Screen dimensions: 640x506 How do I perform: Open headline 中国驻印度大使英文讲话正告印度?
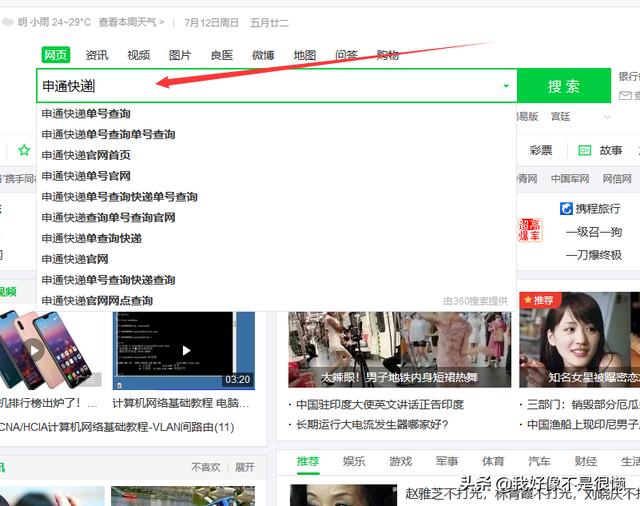coord(380,404)
